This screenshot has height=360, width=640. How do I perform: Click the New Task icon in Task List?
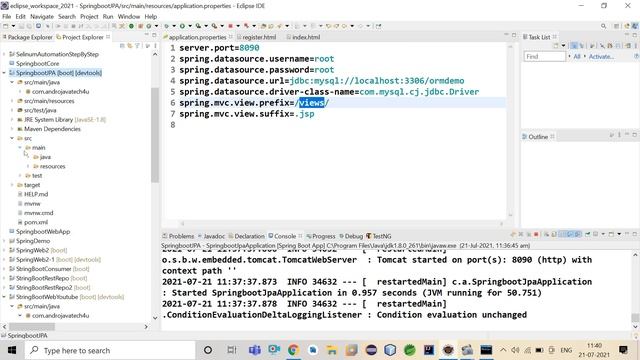(556, 45)
